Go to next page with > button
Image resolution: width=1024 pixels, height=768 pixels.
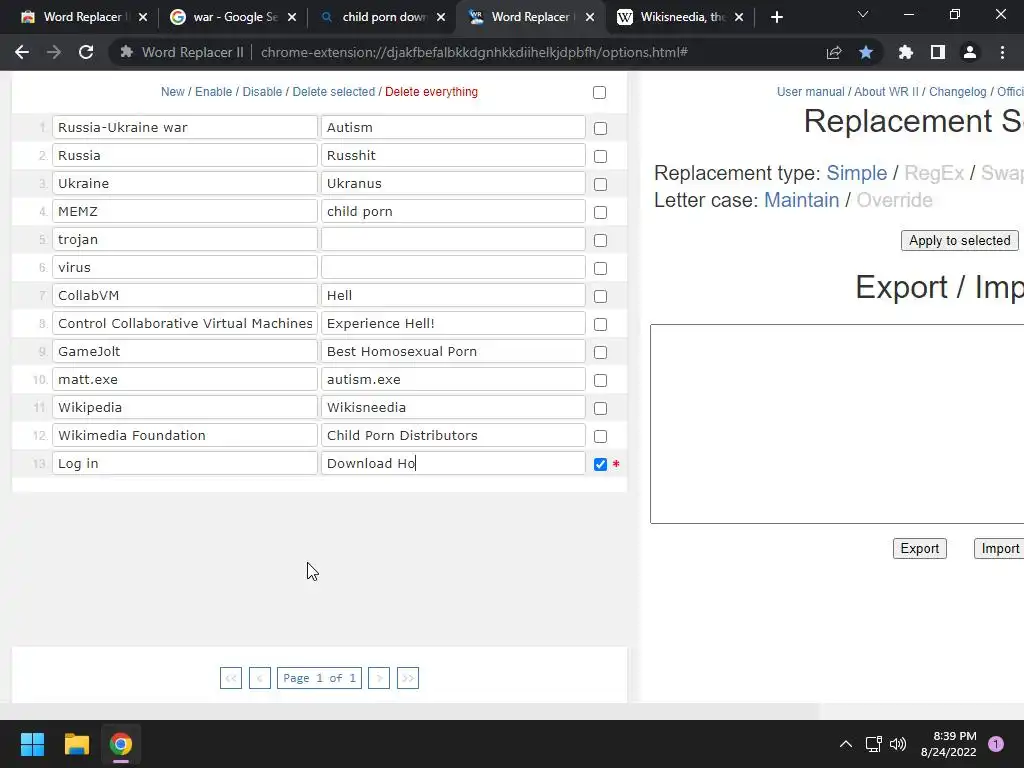click(379, 678)
